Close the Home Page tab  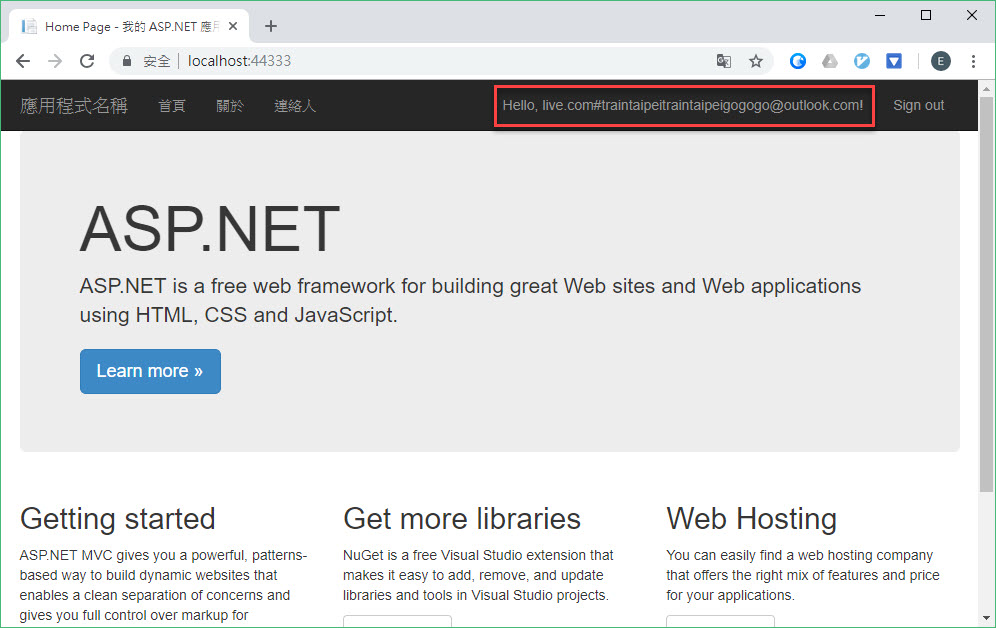point(233,26)
